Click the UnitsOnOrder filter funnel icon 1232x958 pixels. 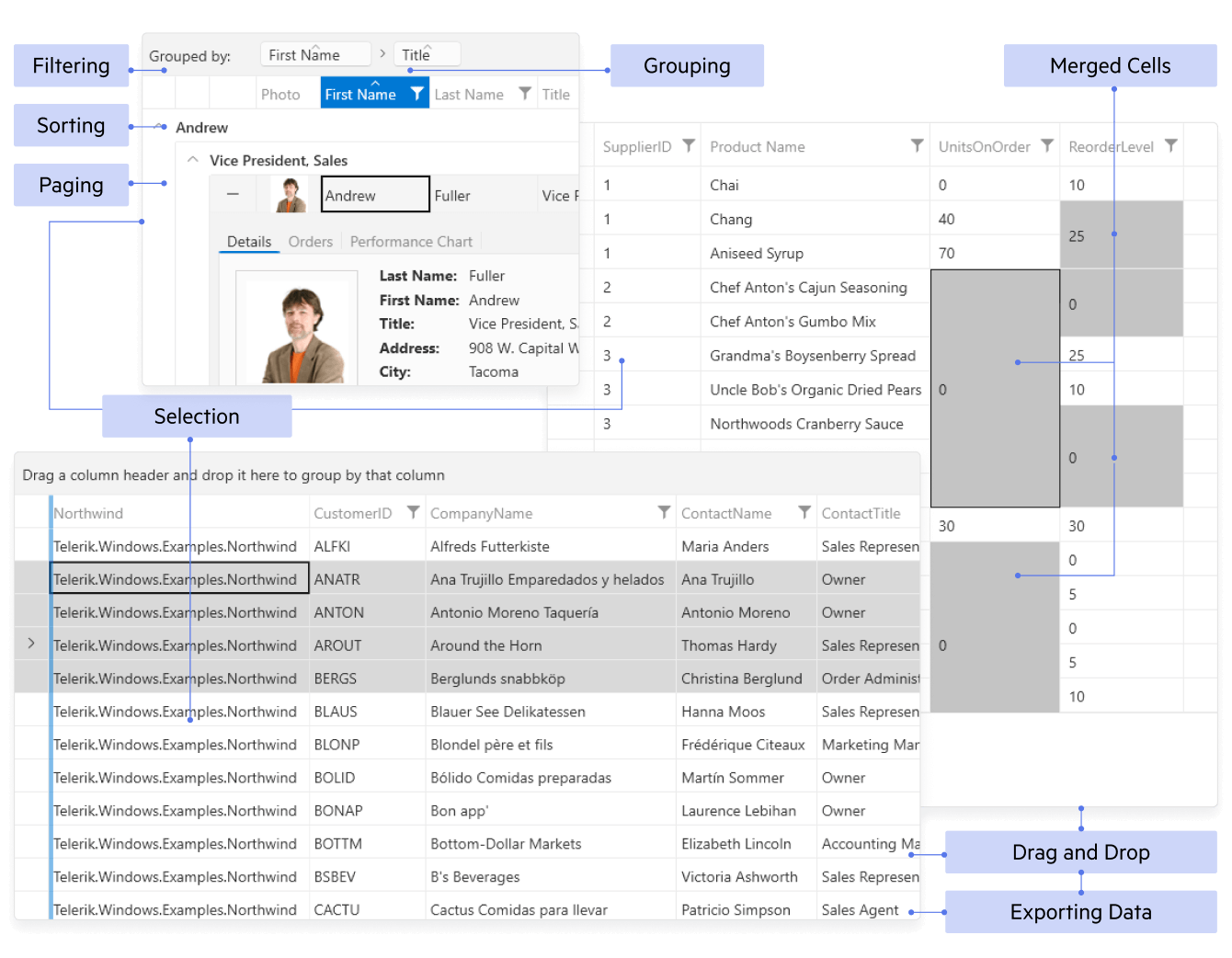point(1046,146)
